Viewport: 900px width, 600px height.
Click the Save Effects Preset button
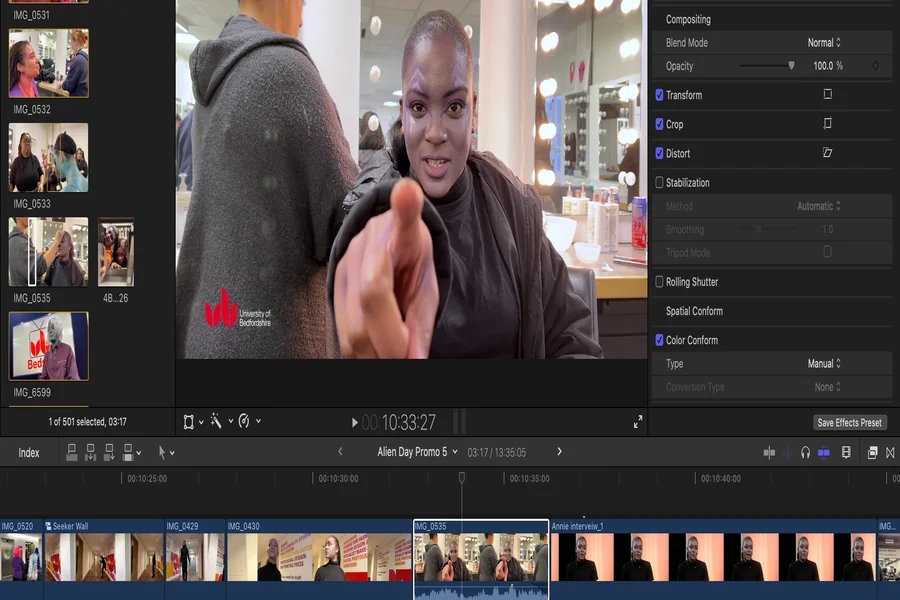[x=848, y=421]
